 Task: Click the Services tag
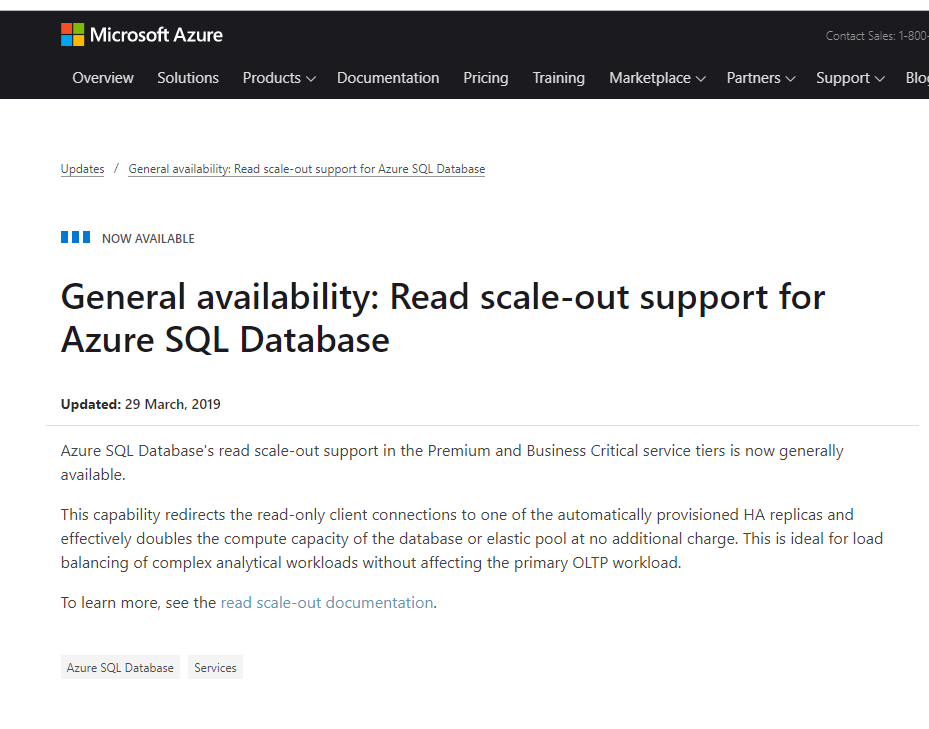pyautogui.click(x=215, y=667)
